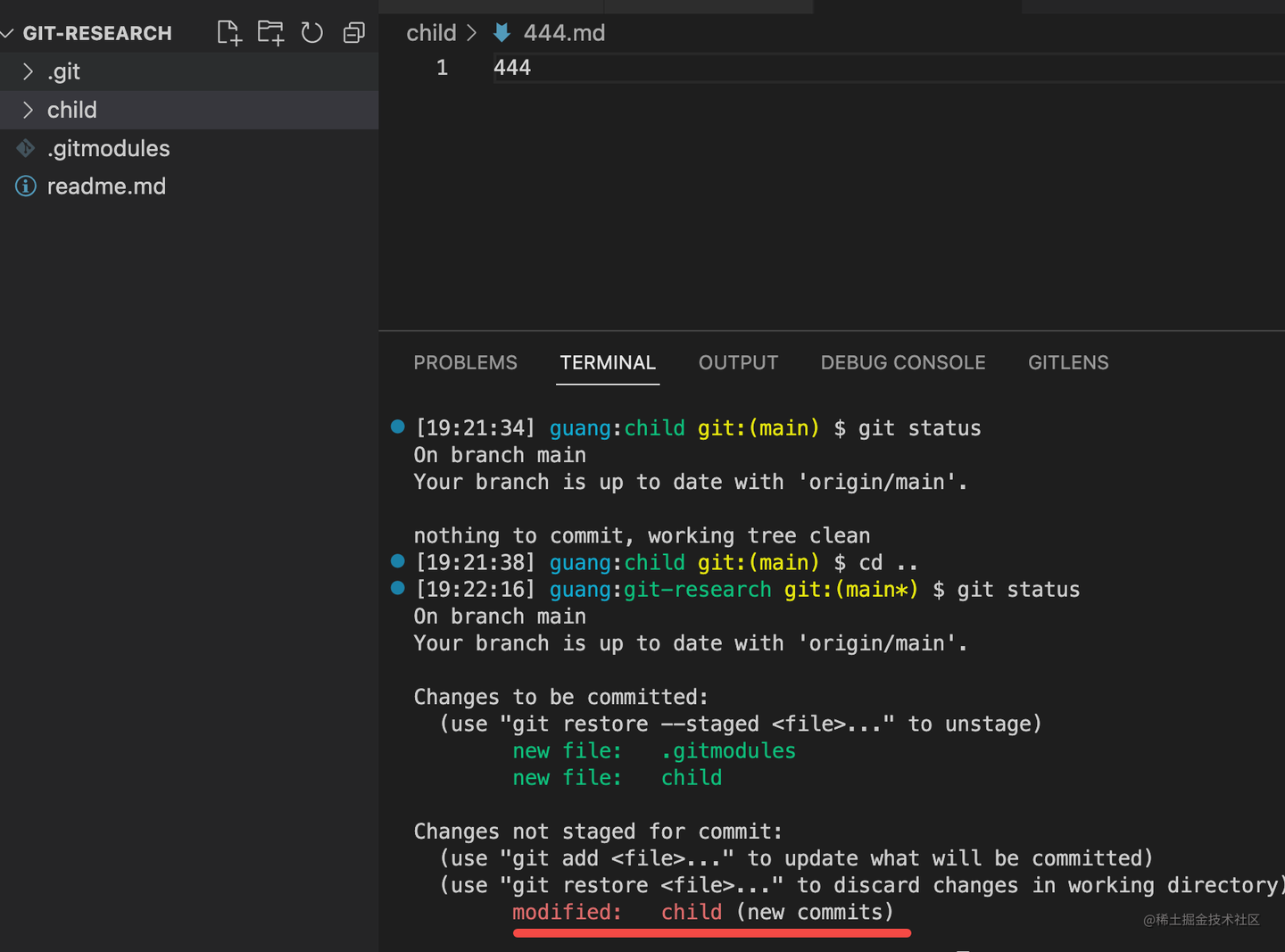
Task: Open the child breadcrumb item
Action: pos(431,32)
